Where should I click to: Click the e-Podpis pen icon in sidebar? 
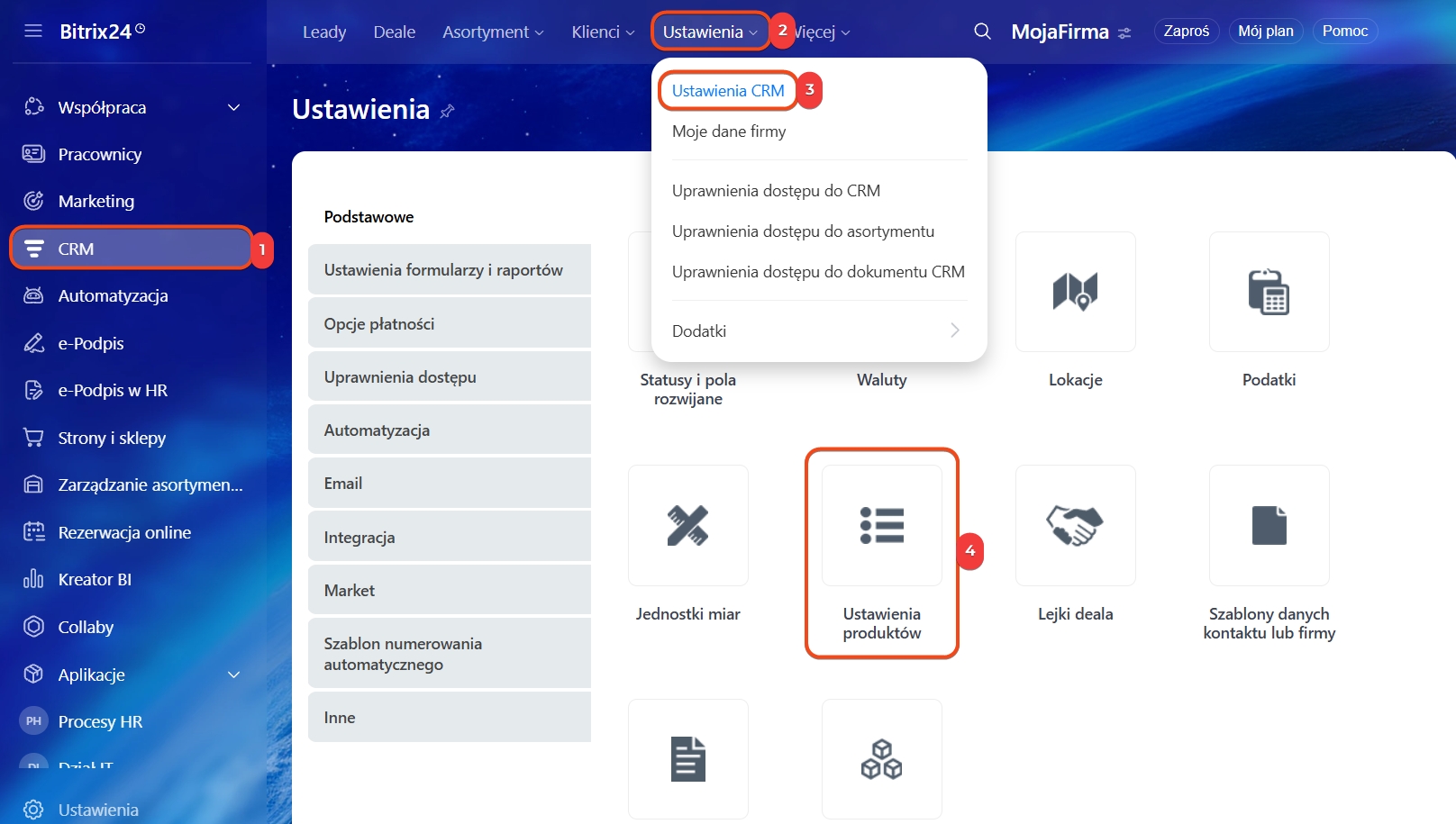tap(34, 343)
